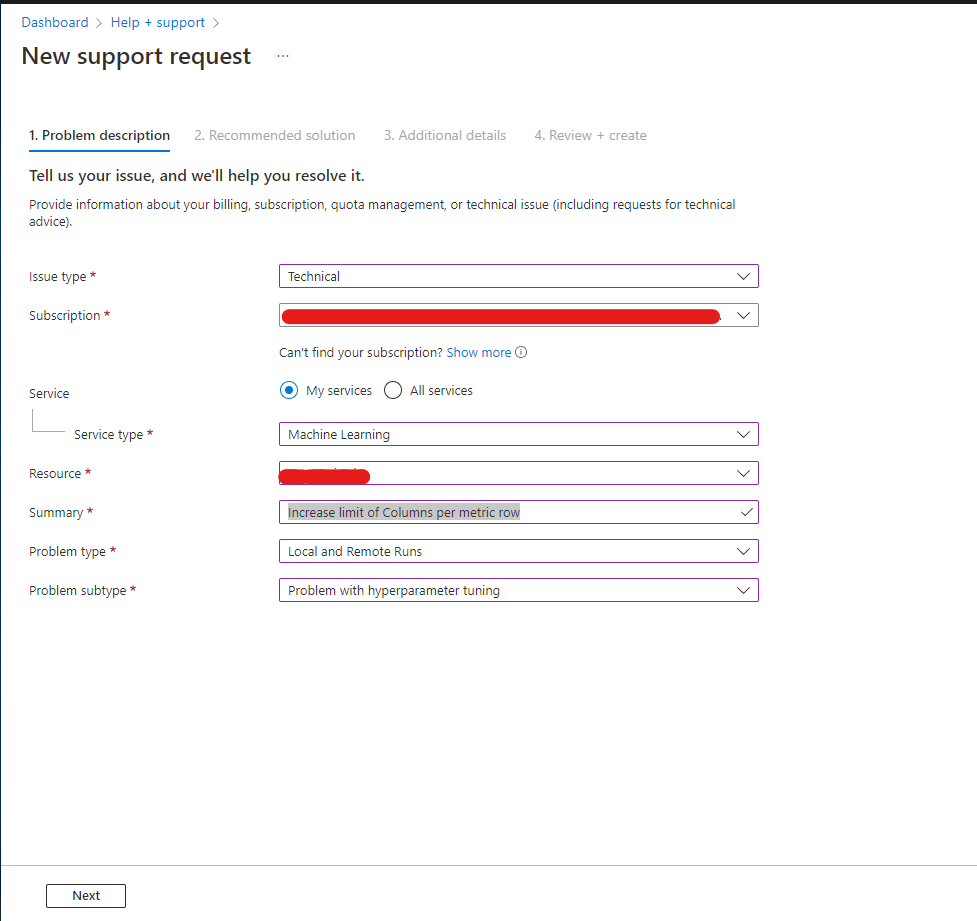The width and height of the screenshot is (977, 921).
Task: Click inside the Summary text field
Action: click(500, 511)
